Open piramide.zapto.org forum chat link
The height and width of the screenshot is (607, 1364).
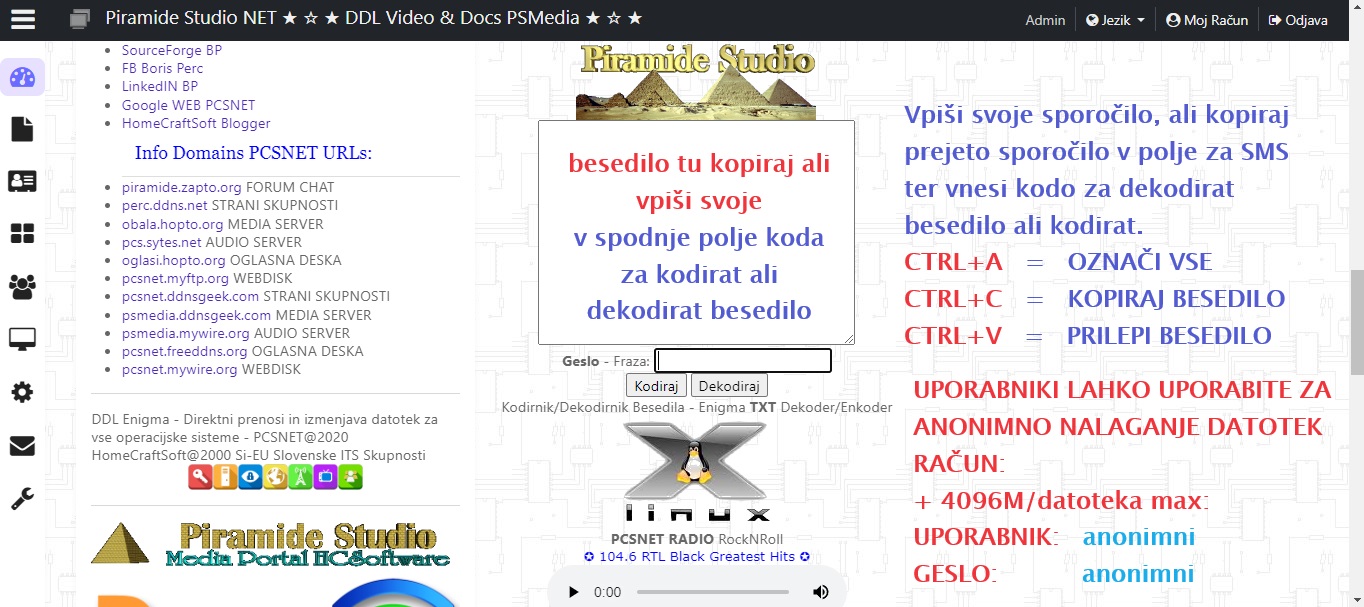coord(182,187)
